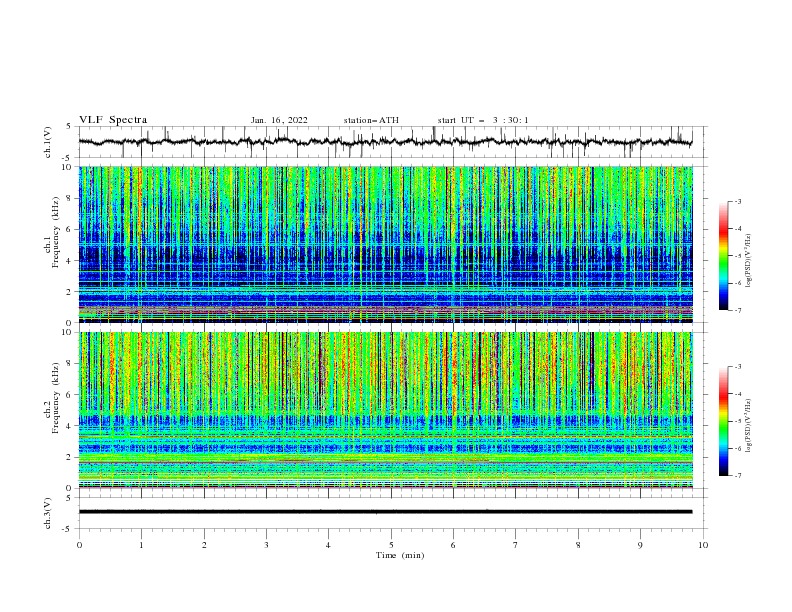792x612 pixels.
Task: Click the 'ch.3(V)' axis label
Action: (48, 513)
